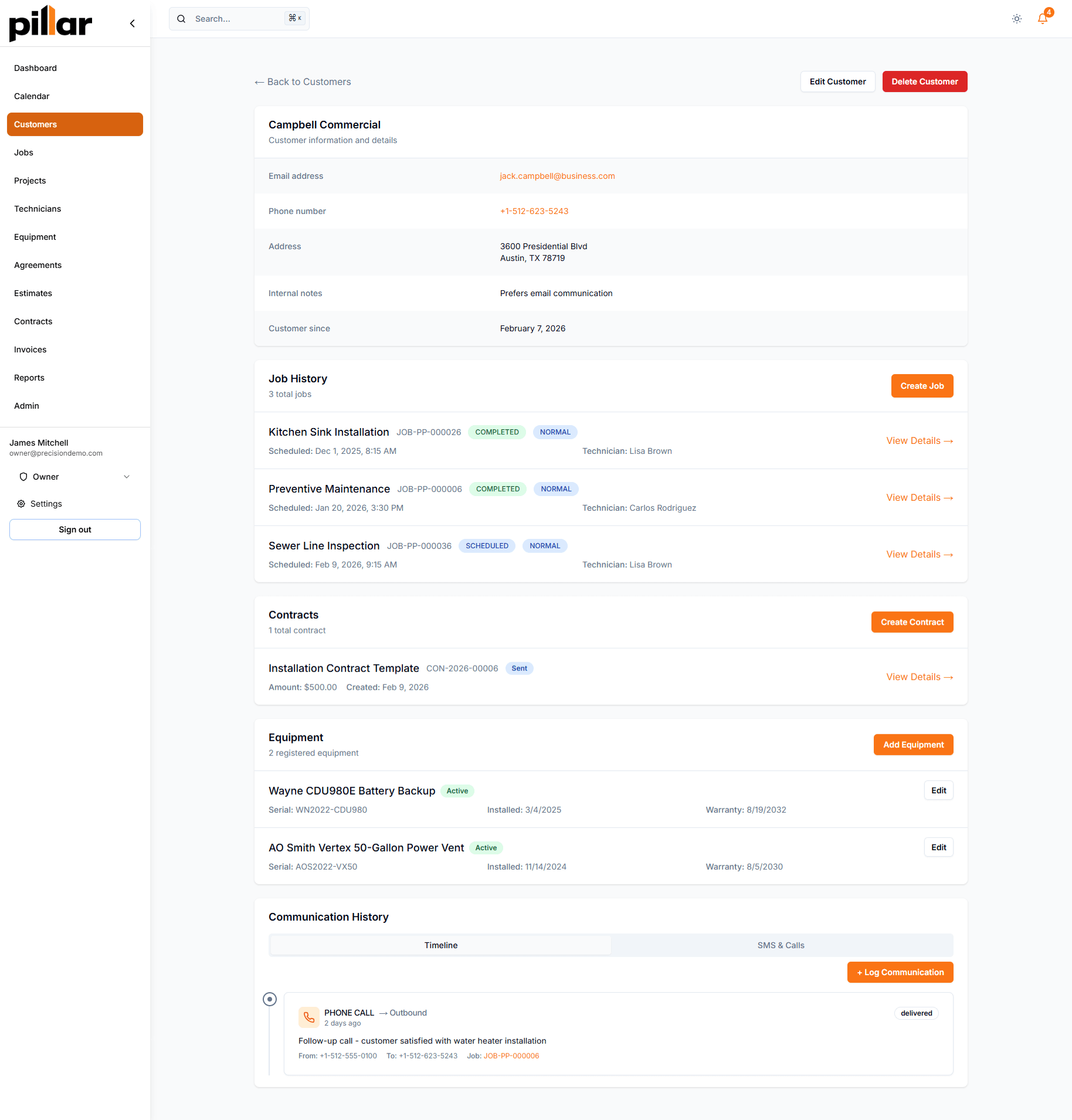The width and height of the screenshot is (1072, 1120).
Task: Toggle light/dark theme sun icon
Action: (x=1017, y=19)
